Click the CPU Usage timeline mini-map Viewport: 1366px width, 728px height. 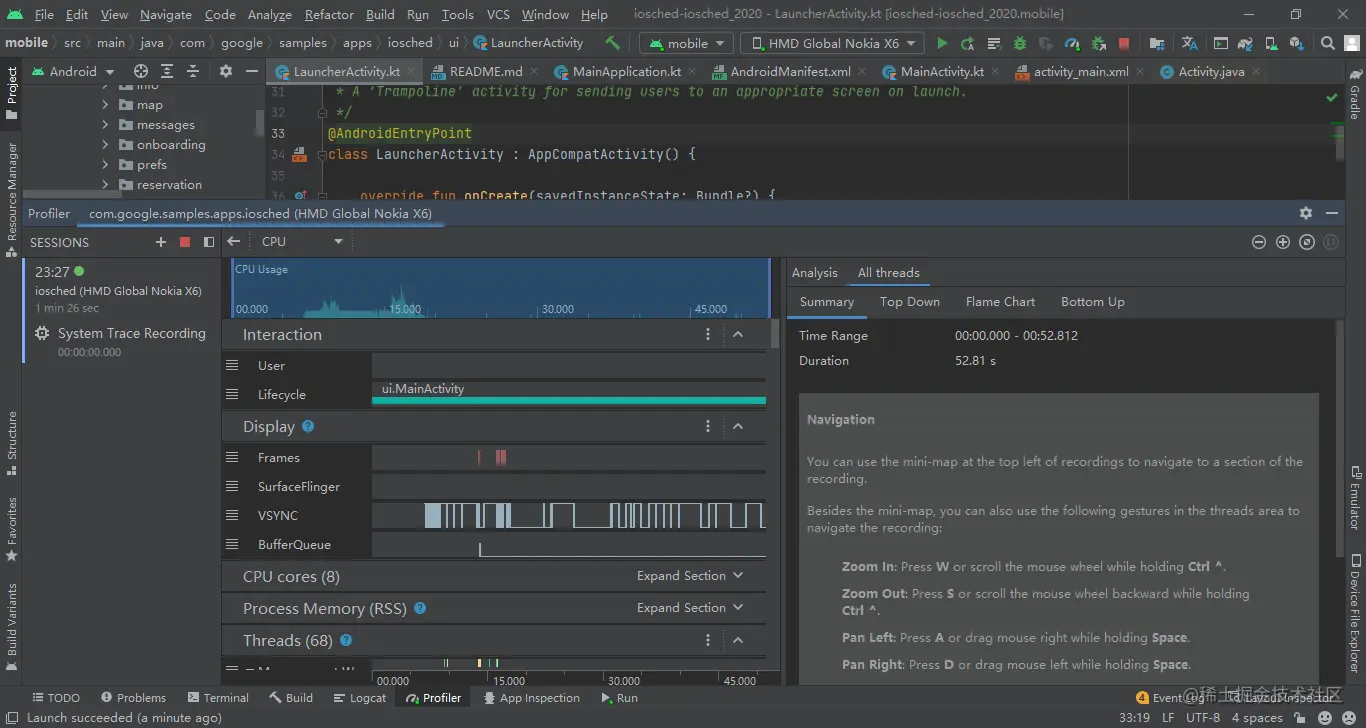(501, 288)
